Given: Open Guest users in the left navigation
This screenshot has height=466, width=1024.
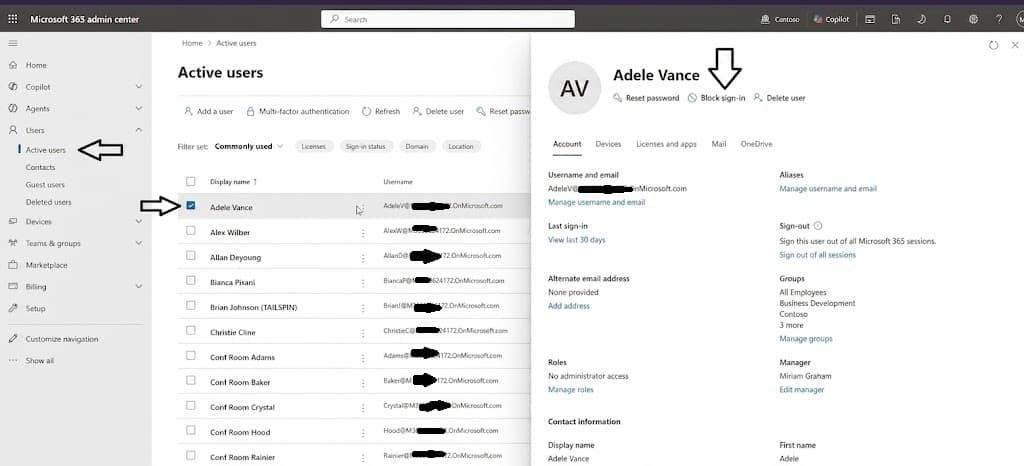Looking at the screenshot, I should [x=45, y=185].
